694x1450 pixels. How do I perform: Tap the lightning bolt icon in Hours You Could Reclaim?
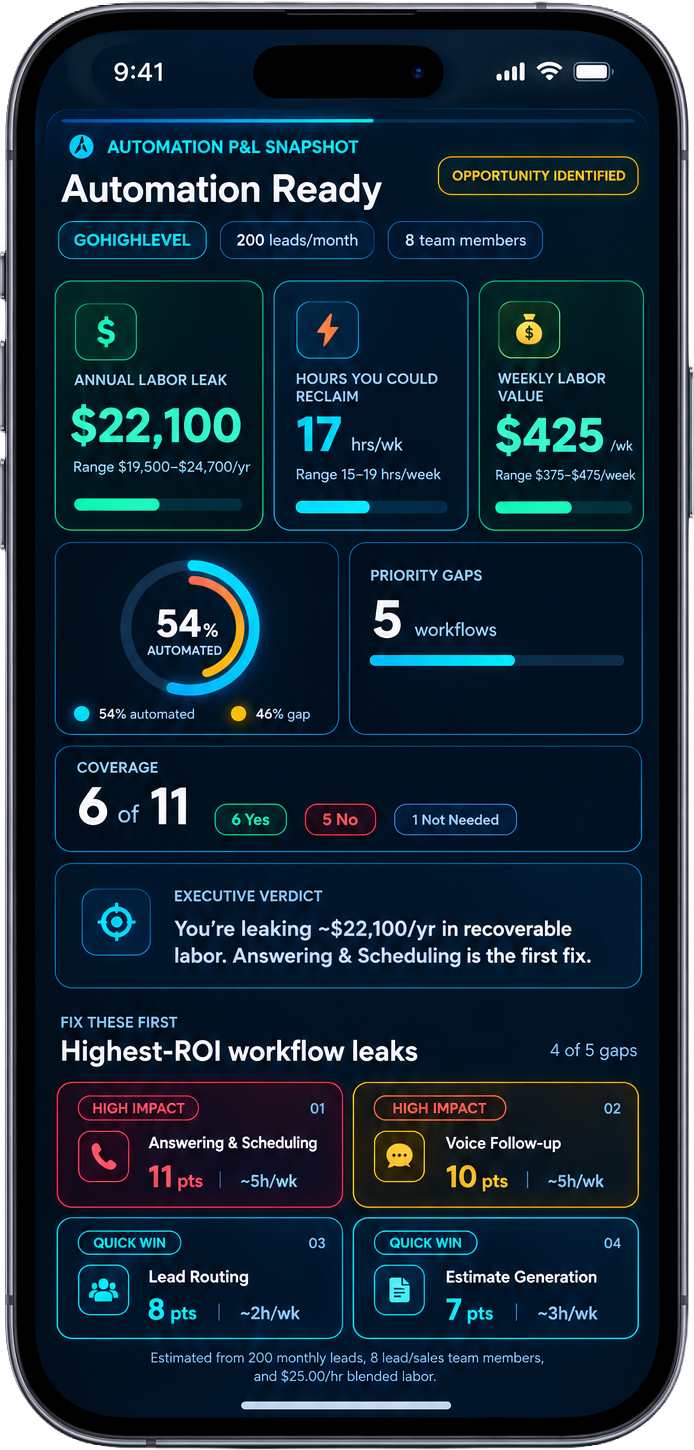tap(327, 330)
